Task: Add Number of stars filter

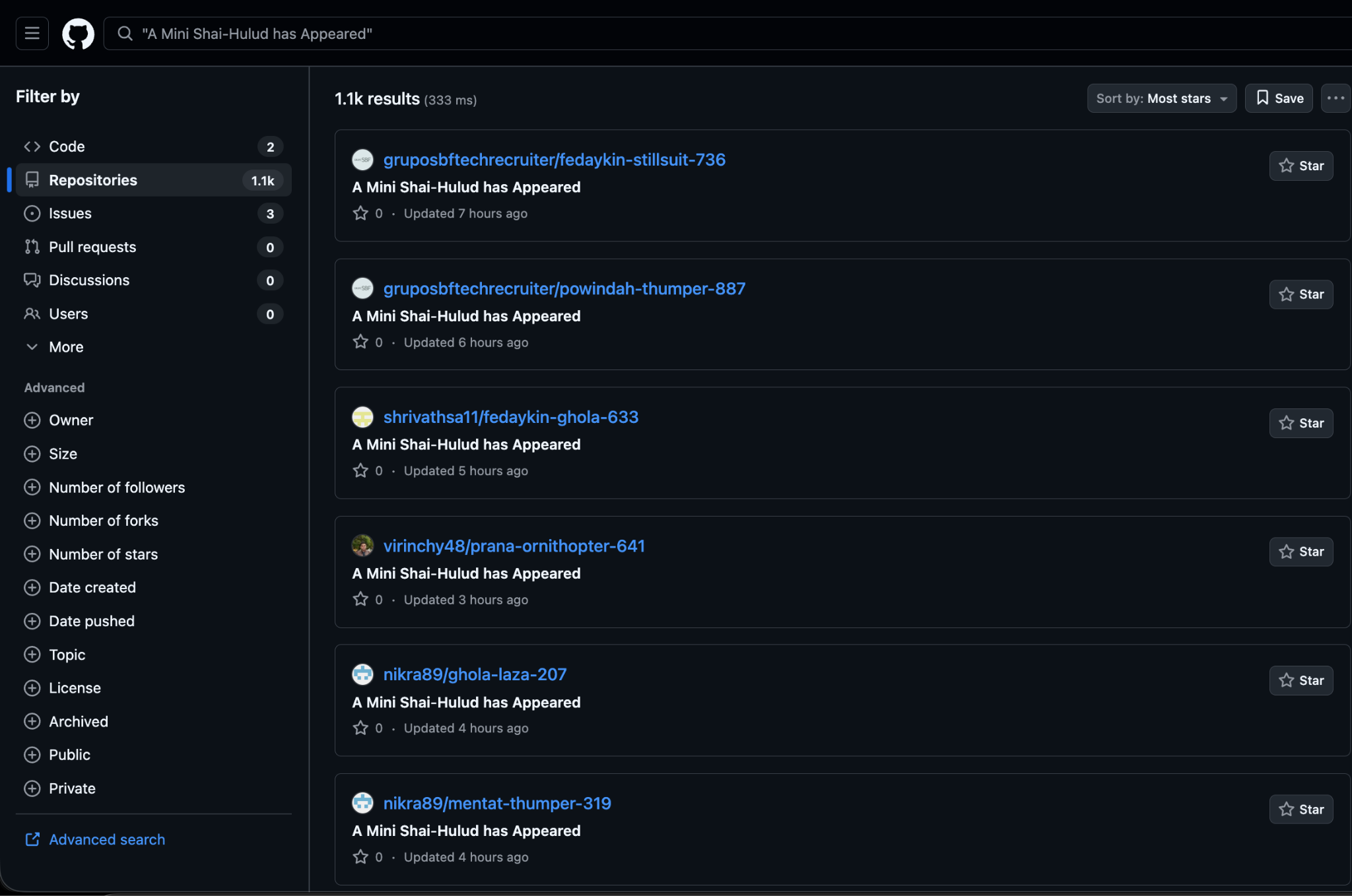Action: tap(32, 554)
